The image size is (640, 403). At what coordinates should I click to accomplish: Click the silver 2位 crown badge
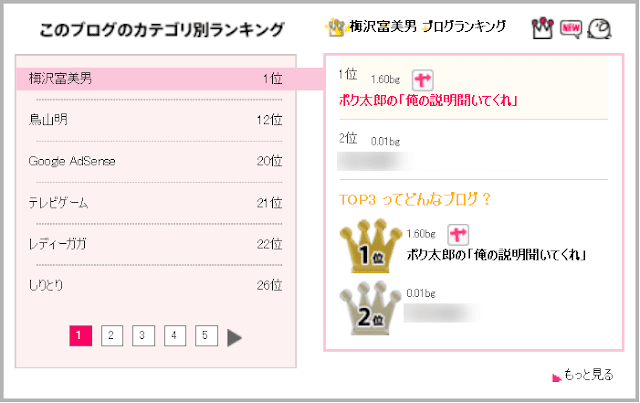(370, 308)
